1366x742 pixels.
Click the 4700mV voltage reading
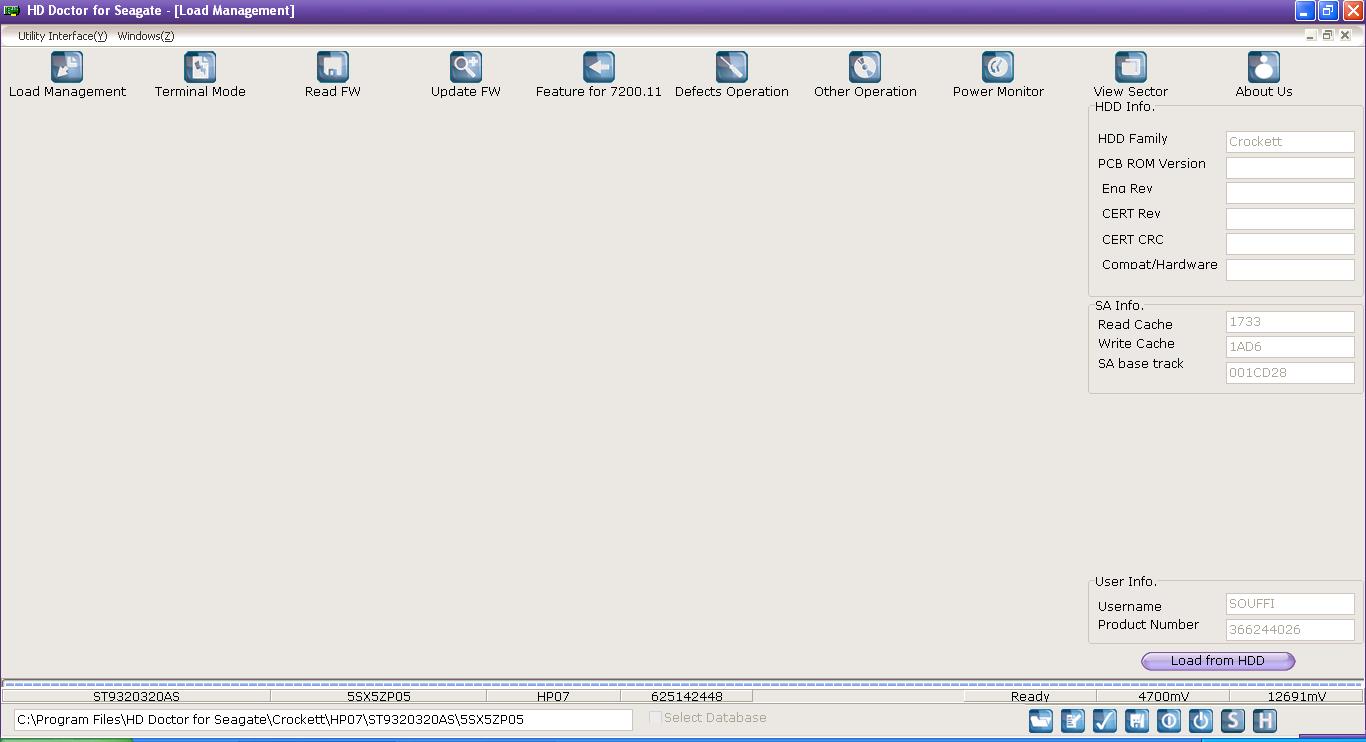click(1163, 696)
